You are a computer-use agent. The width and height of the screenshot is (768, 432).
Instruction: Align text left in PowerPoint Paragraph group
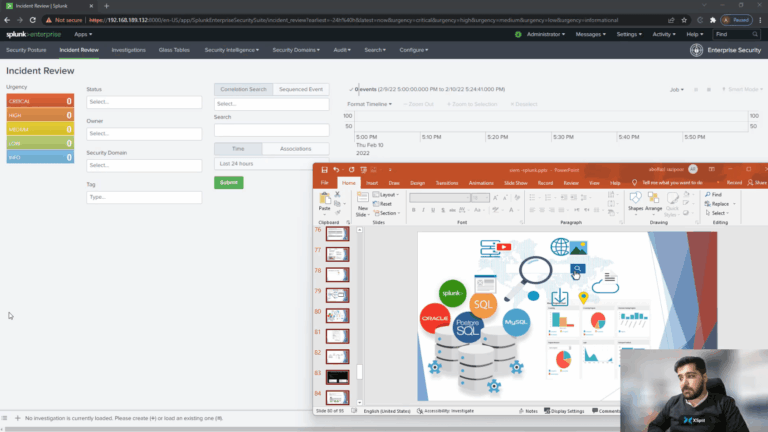532,210
